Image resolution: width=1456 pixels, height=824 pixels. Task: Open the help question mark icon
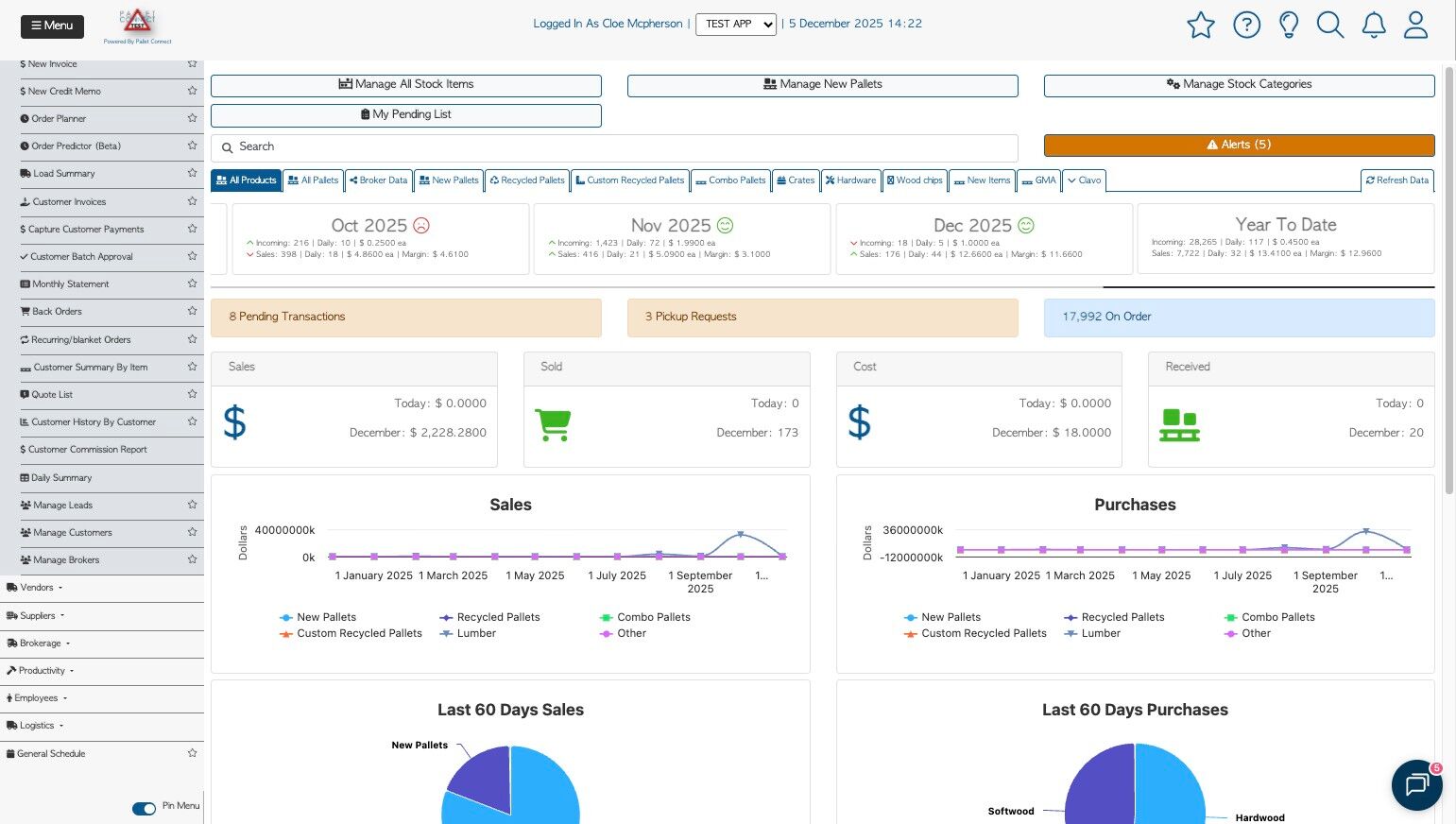1246,25
